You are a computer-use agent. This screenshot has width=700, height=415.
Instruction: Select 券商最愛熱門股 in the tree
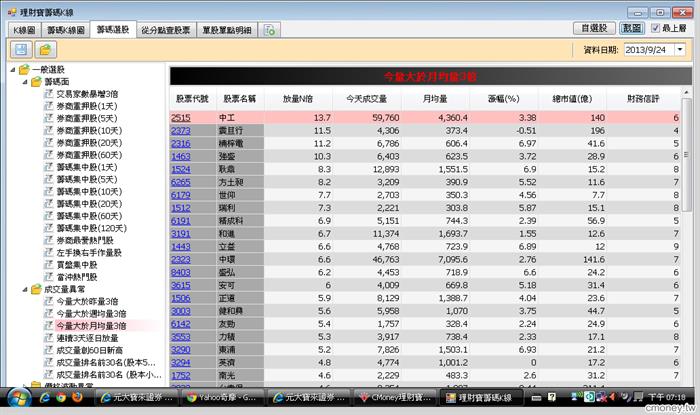(85, 241)
